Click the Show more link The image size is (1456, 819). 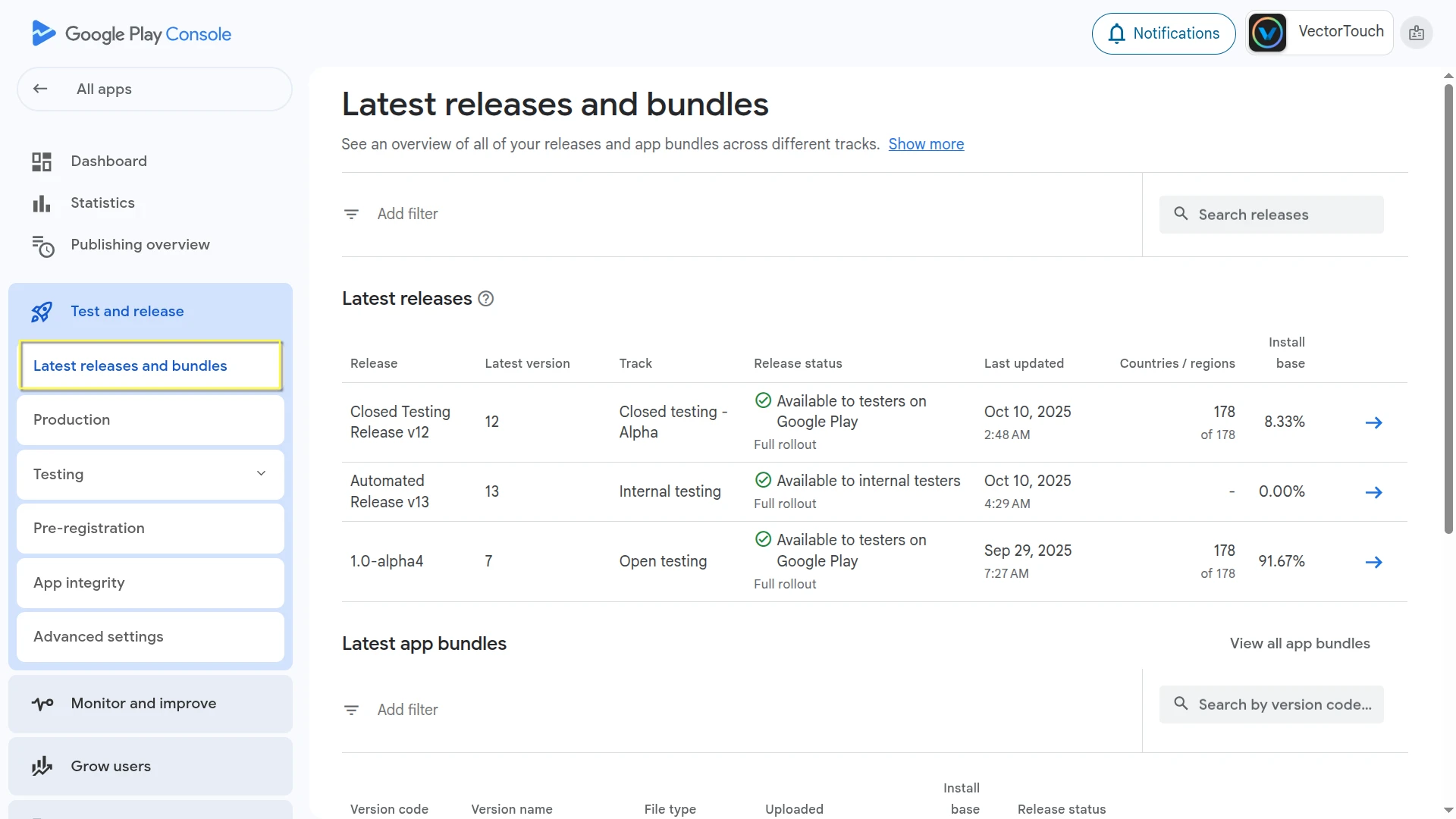[926, 144]
